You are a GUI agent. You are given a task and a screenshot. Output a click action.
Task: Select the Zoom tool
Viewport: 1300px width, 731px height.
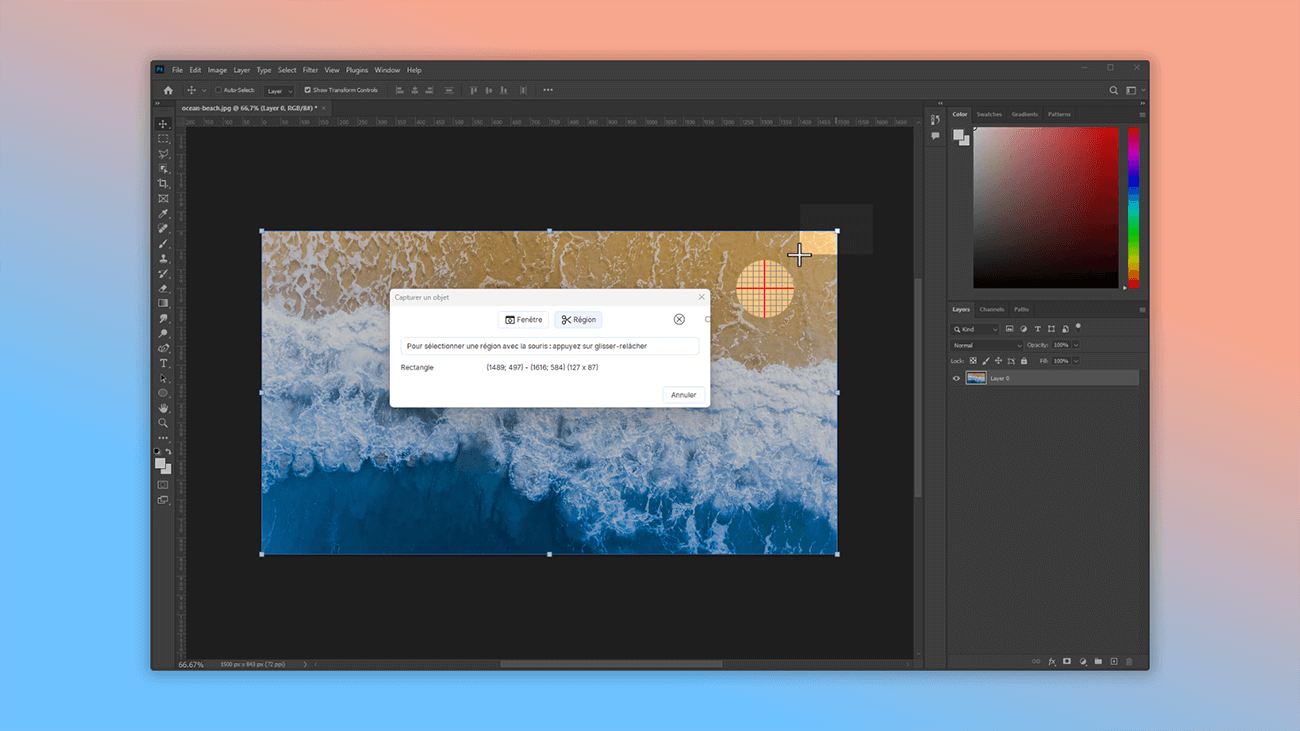tap(163, 423)
